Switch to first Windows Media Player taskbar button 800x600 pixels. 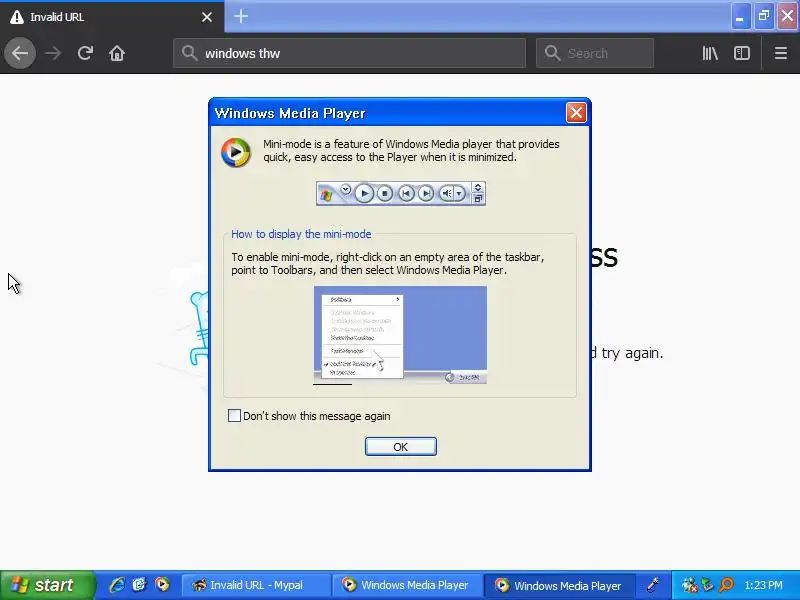pos(406,585)
